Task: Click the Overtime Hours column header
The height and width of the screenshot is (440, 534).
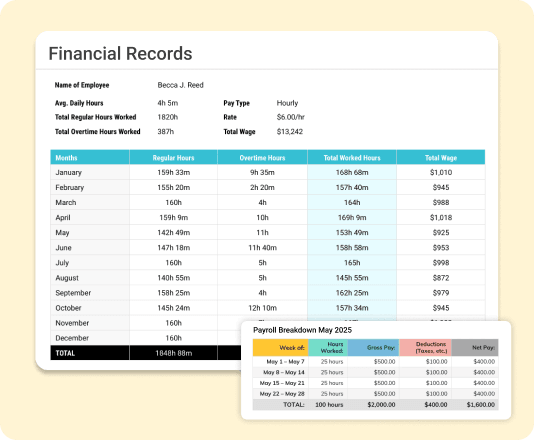Action: (x=262, y=158)
